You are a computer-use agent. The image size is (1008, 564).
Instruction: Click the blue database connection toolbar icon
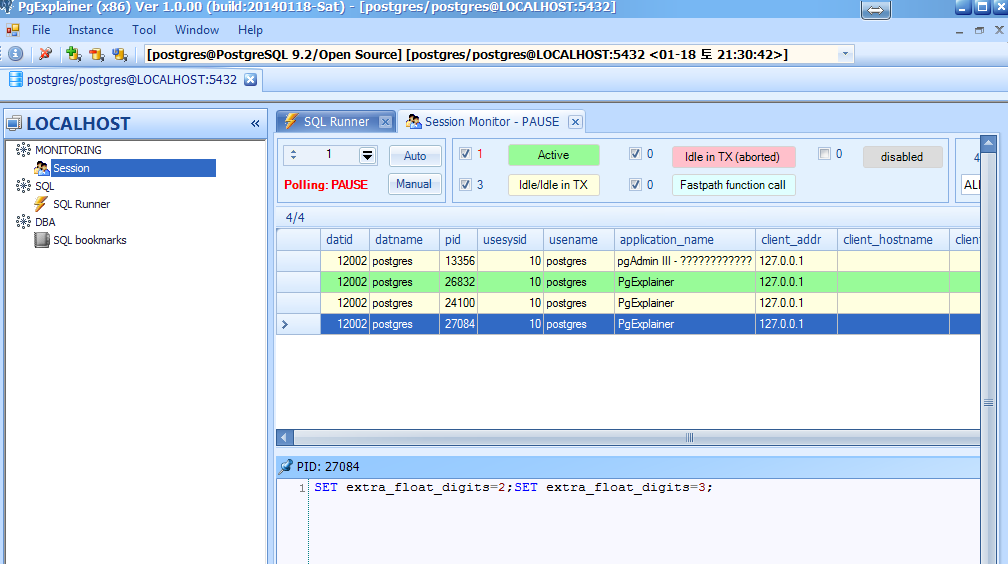click(x=120, y=54)
